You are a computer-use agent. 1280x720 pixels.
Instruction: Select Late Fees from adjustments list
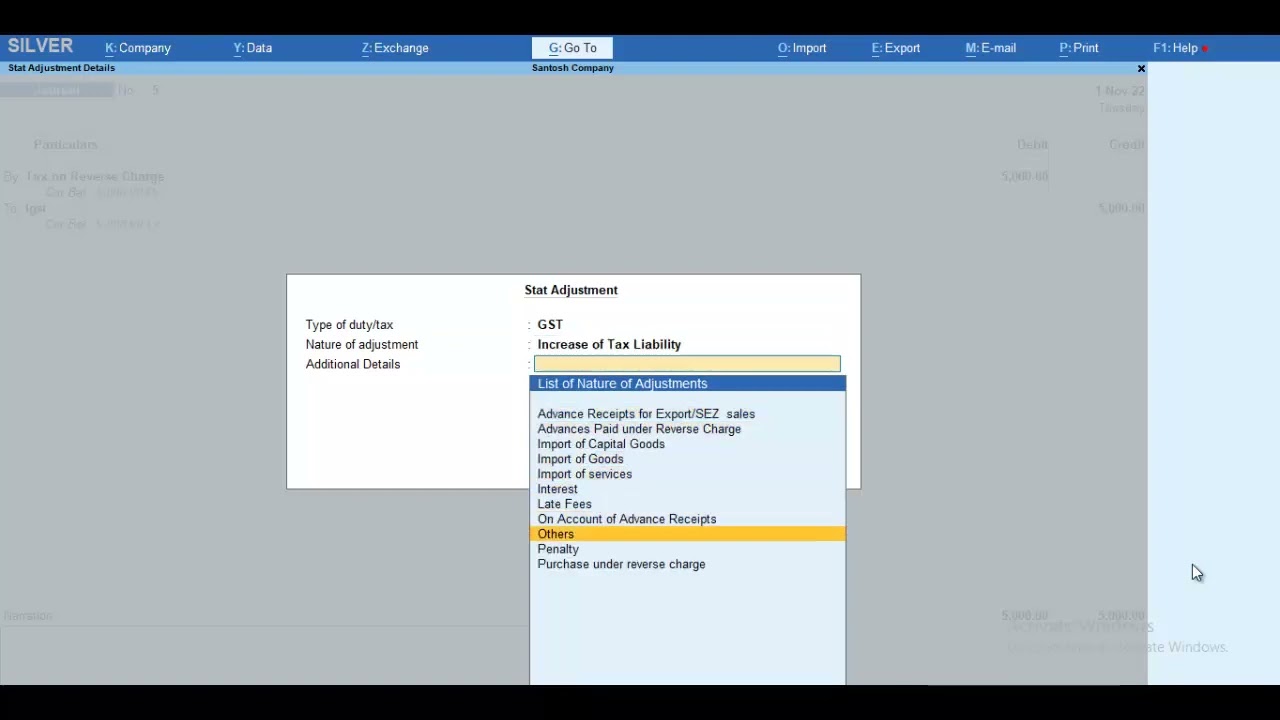pyautogui.click(x=687, y=504)
